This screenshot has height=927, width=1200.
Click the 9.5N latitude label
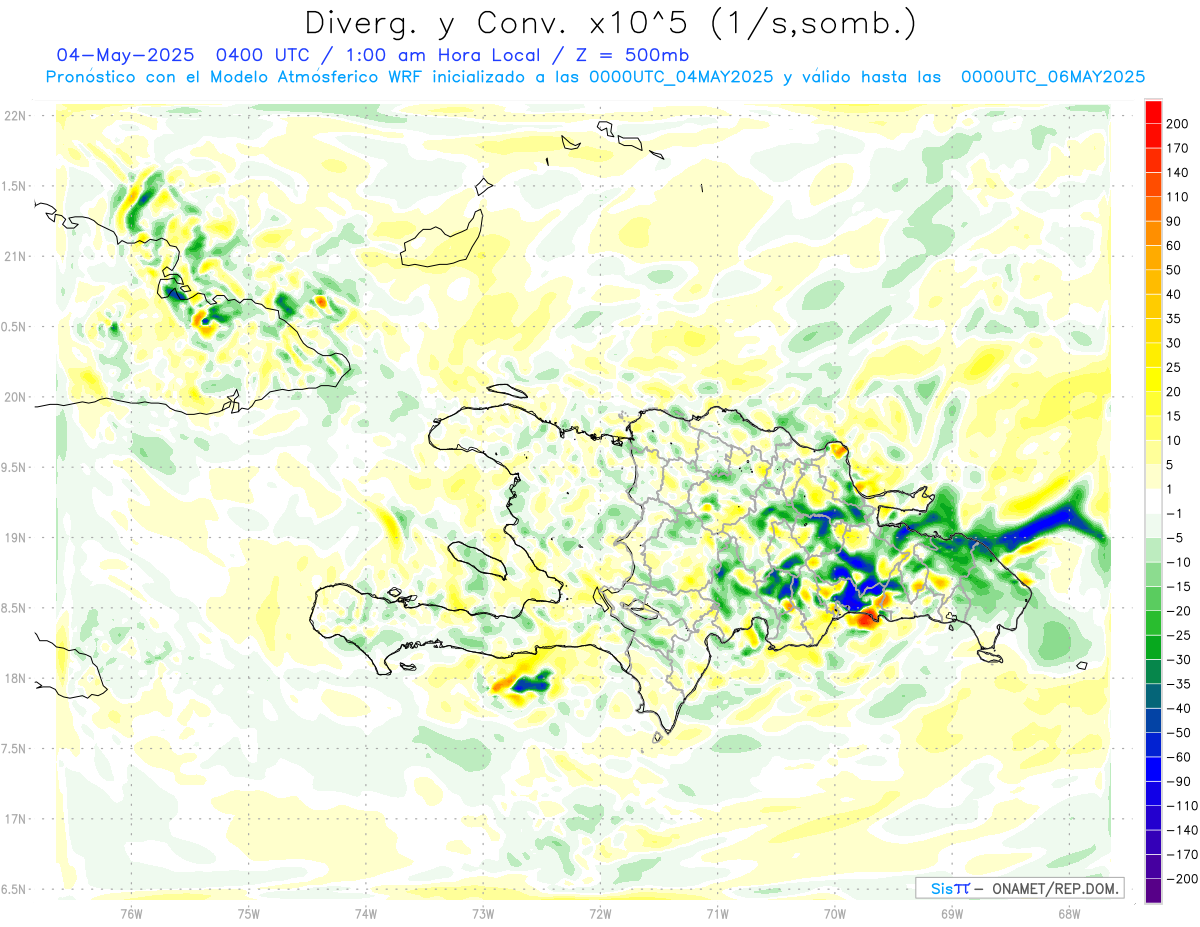coord(13,468)
